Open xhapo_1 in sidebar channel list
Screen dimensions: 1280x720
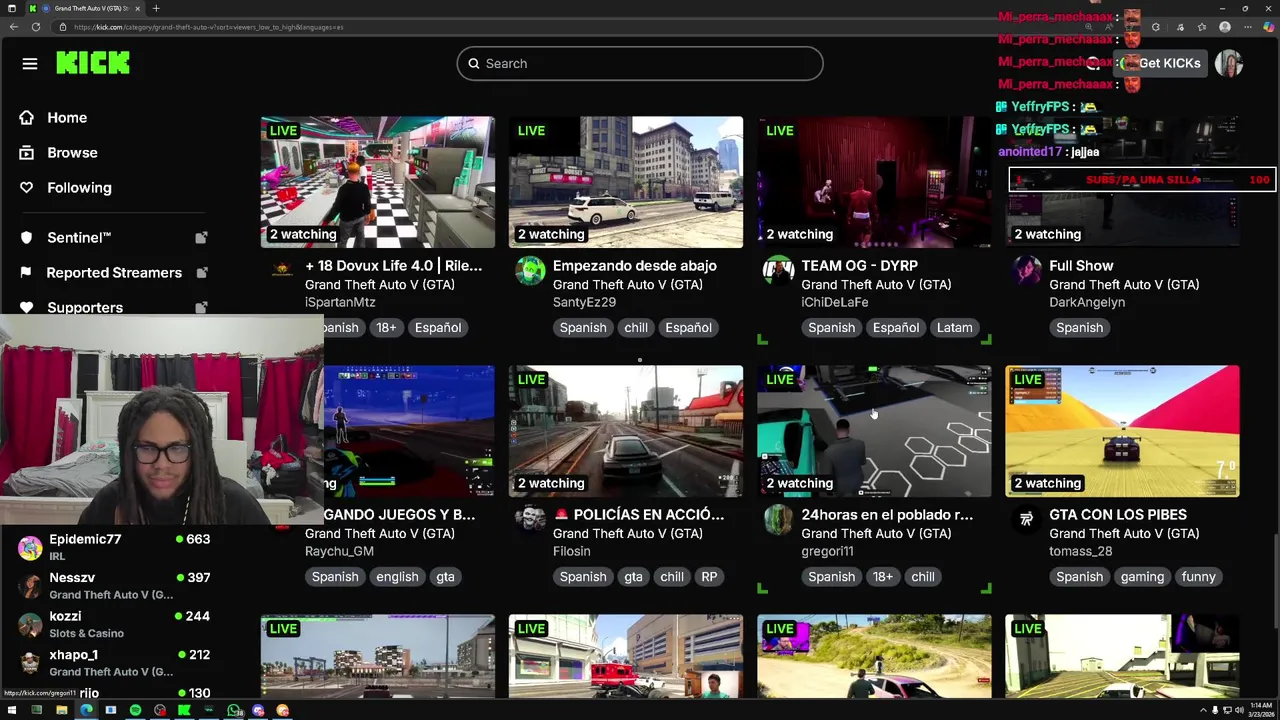click(115, 662)
